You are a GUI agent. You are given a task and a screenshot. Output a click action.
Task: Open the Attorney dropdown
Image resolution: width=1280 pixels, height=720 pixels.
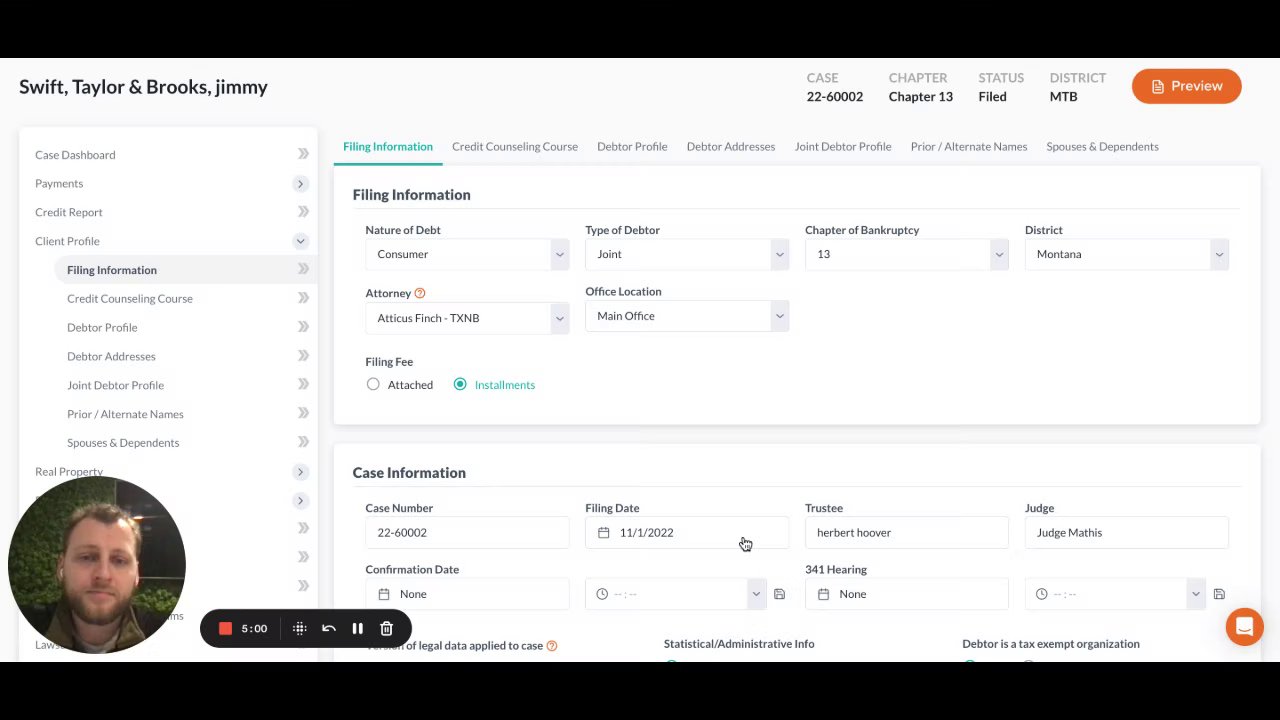tap(467, 318)
